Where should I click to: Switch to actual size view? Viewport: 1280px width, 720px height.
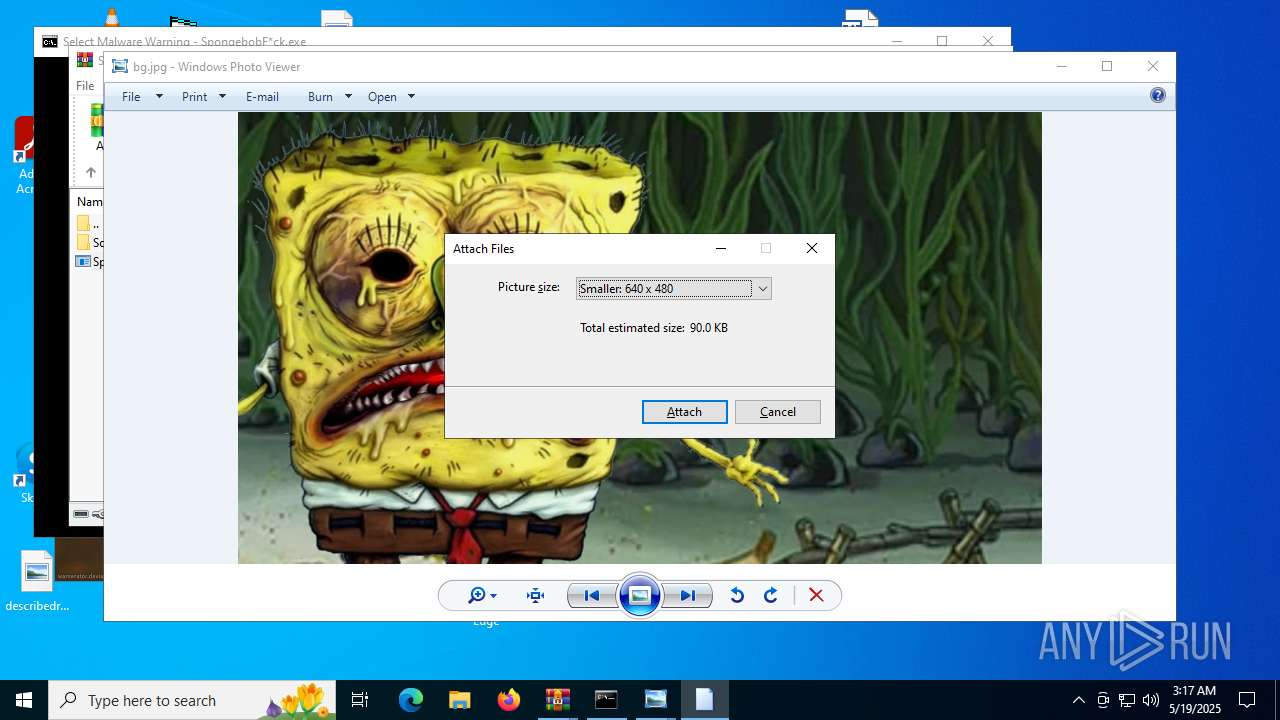pos(535,596)
